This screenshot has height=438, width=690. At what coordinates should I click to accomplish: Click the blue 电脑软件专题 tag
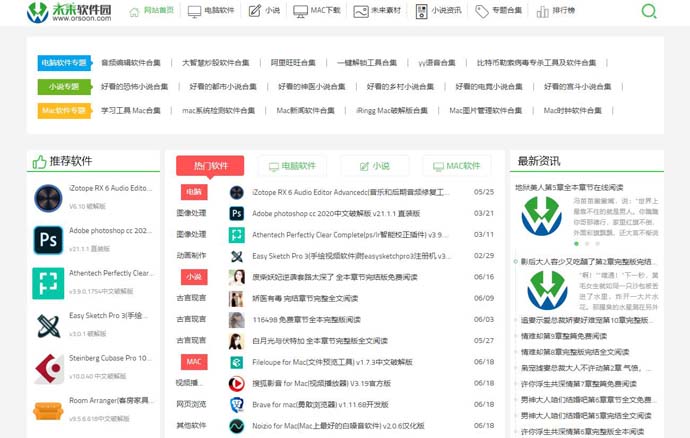(x=64, y=63)
